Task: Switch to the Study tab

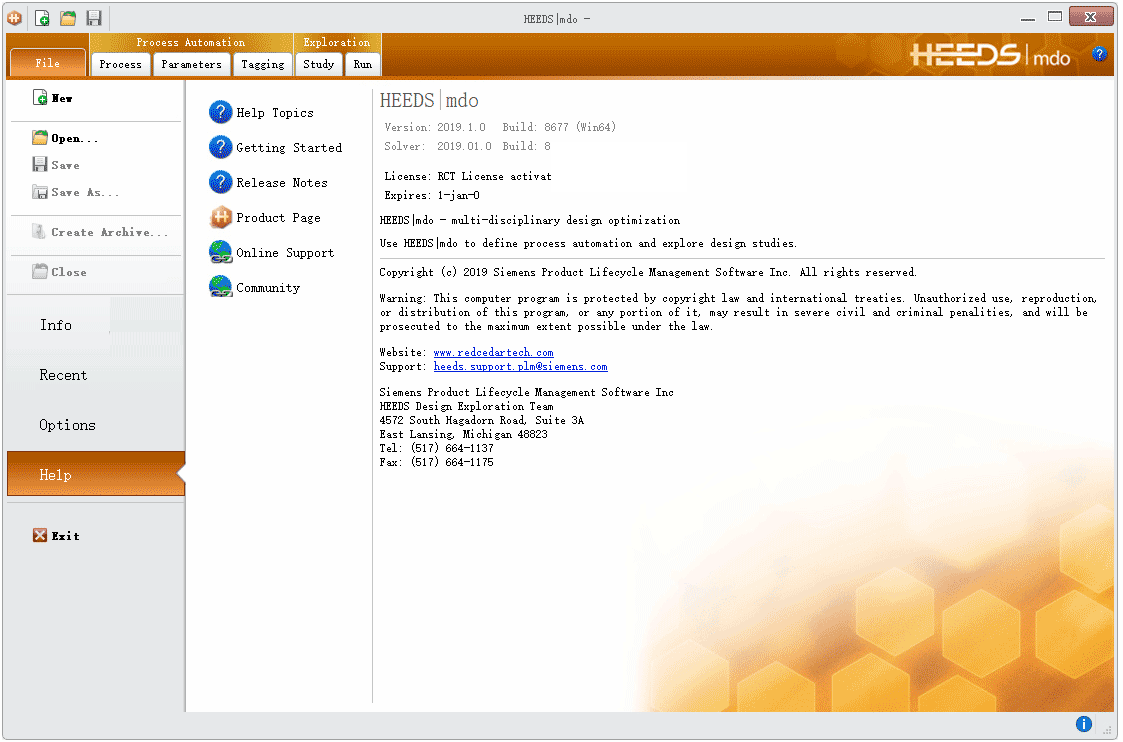Action: [x=319, y=64]
